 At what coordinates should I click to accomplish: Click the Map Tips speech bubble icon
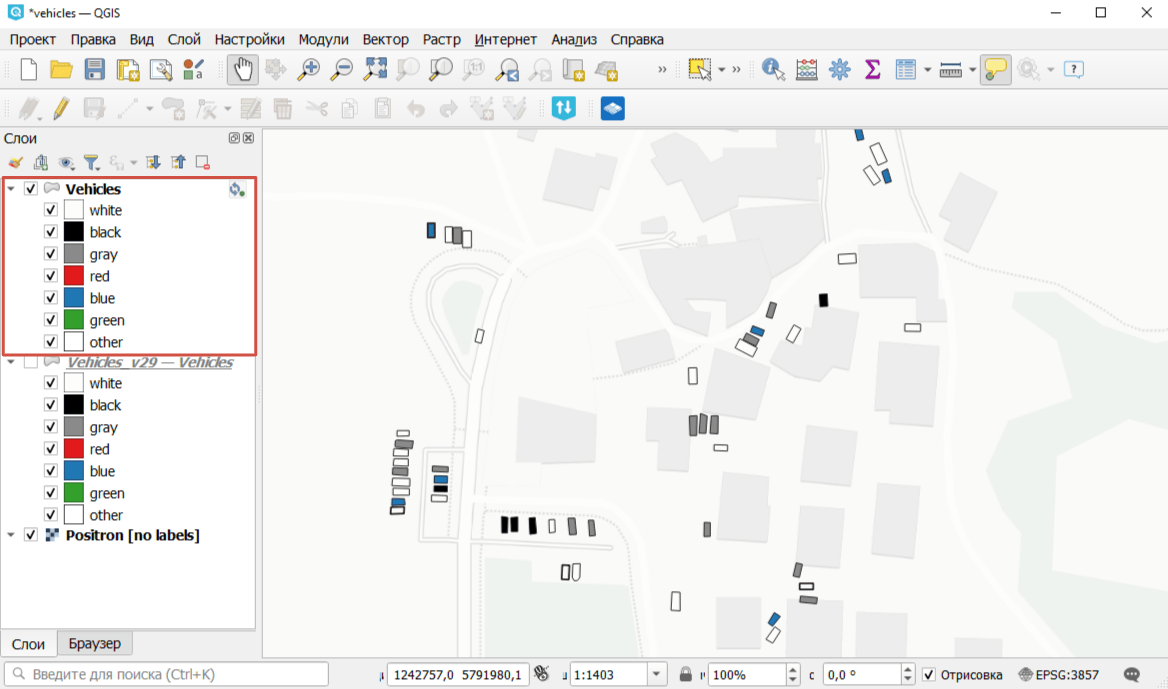[995, 69]
